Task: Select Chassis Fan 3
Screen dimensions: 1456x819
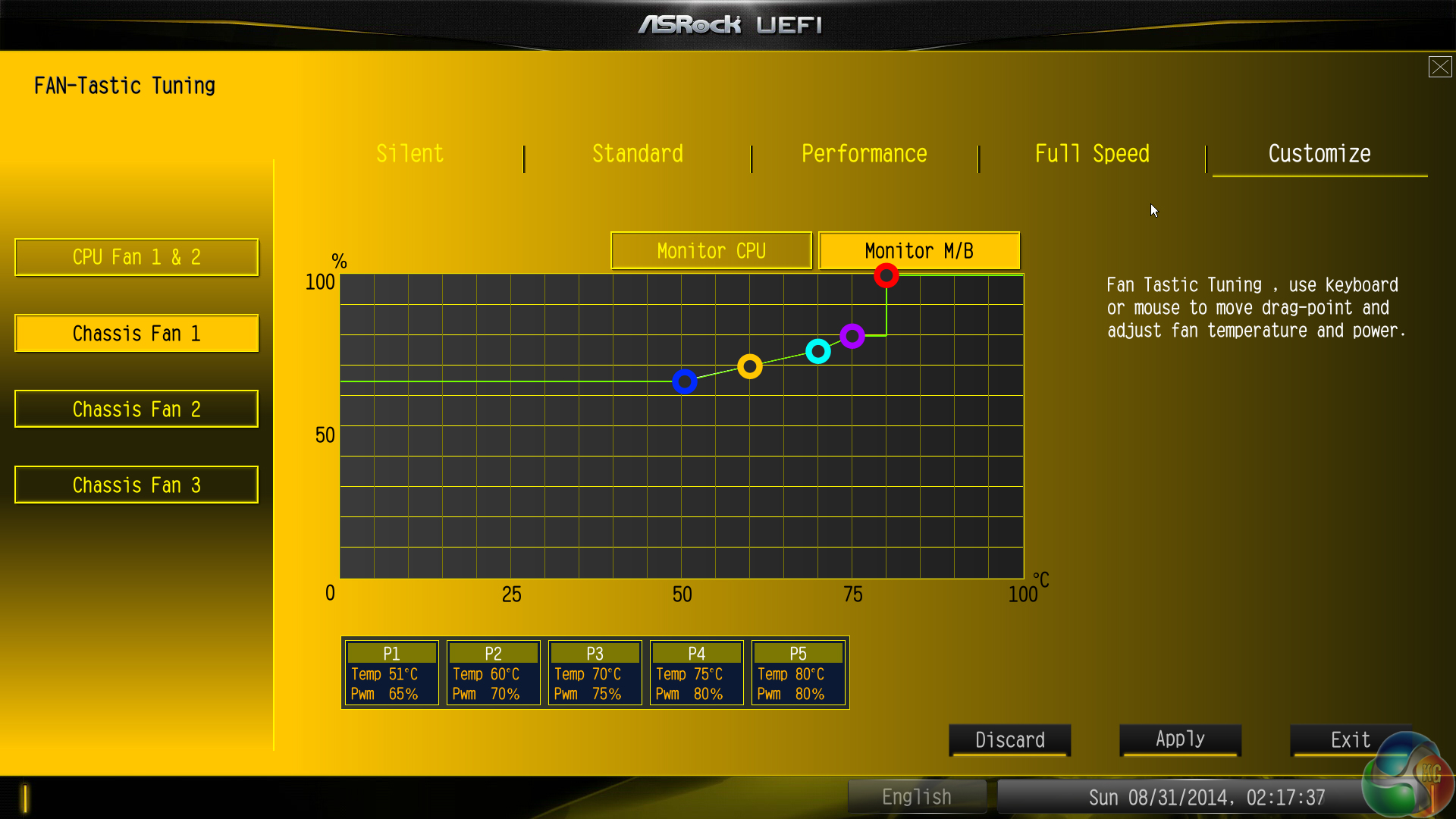Action: tap(136, 485)
